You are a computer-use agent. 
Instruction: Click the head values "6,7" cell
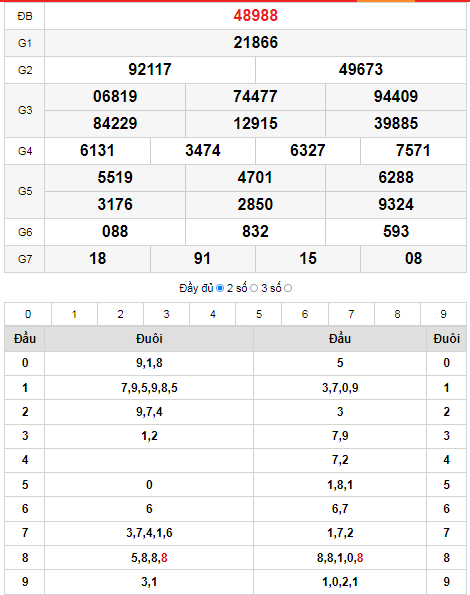click(340, 509)
